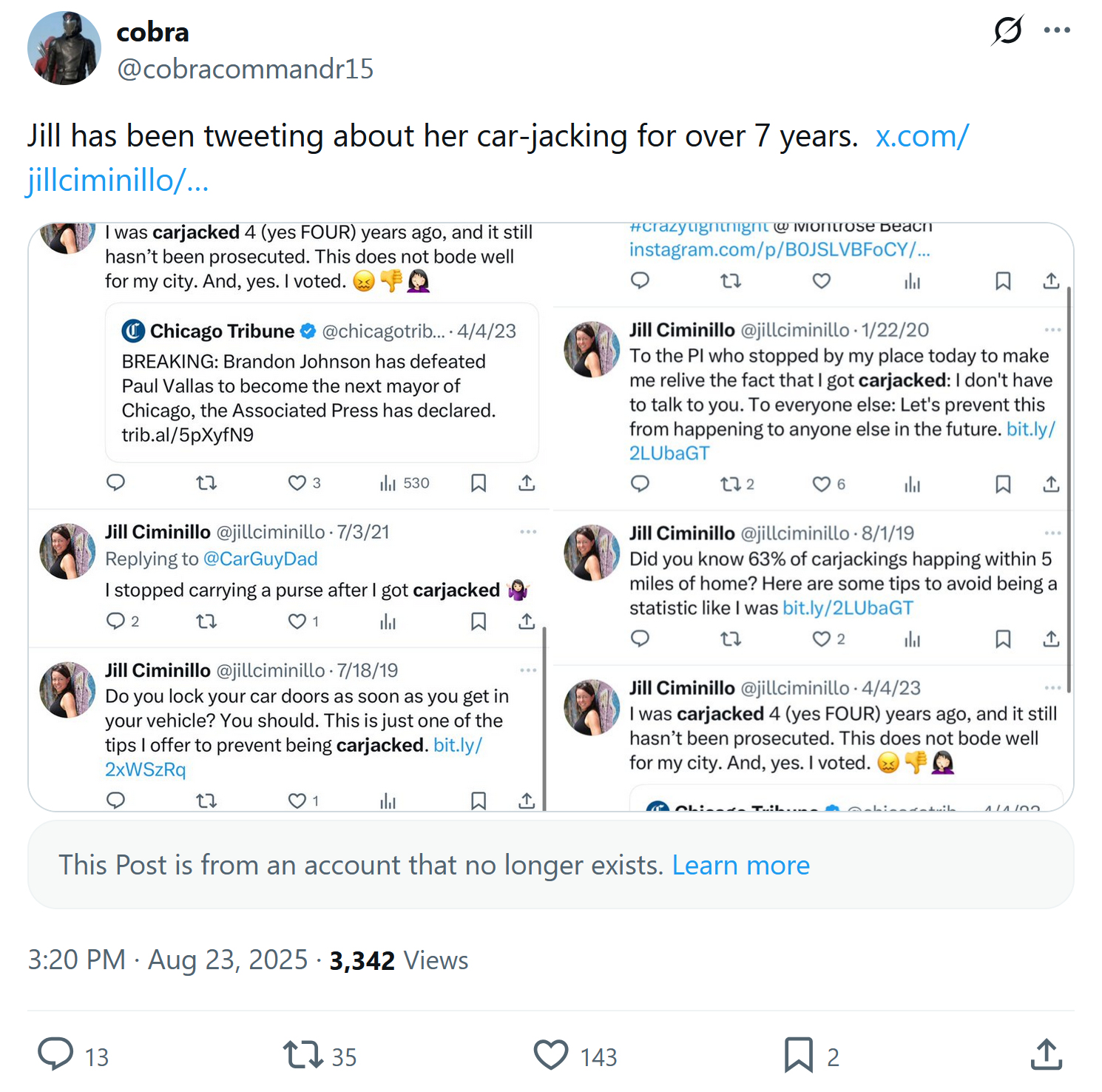
Task: Share the post using the upload arrow icon
Action: [1046, 1055]
